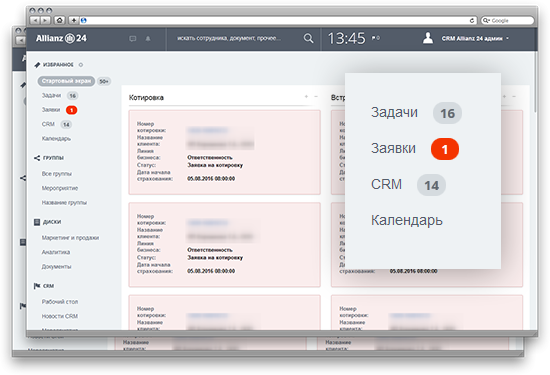Click settings circle next to Избранное
The width and height of the screenshot is (550, 375).
(x=81, y=65)
